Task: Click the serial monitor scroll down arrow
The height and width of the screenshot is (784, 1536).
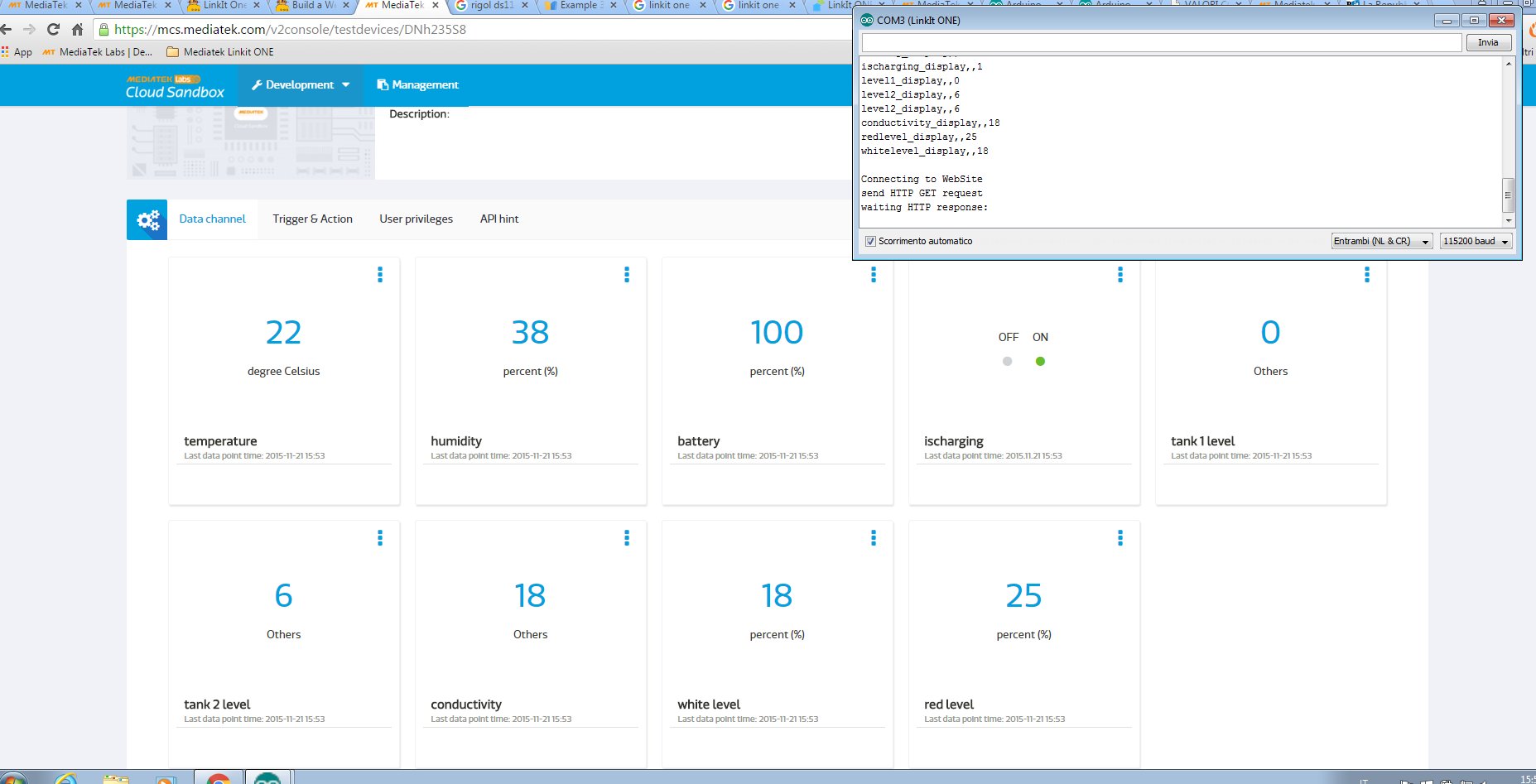Action: click(x=1508, y=220)
